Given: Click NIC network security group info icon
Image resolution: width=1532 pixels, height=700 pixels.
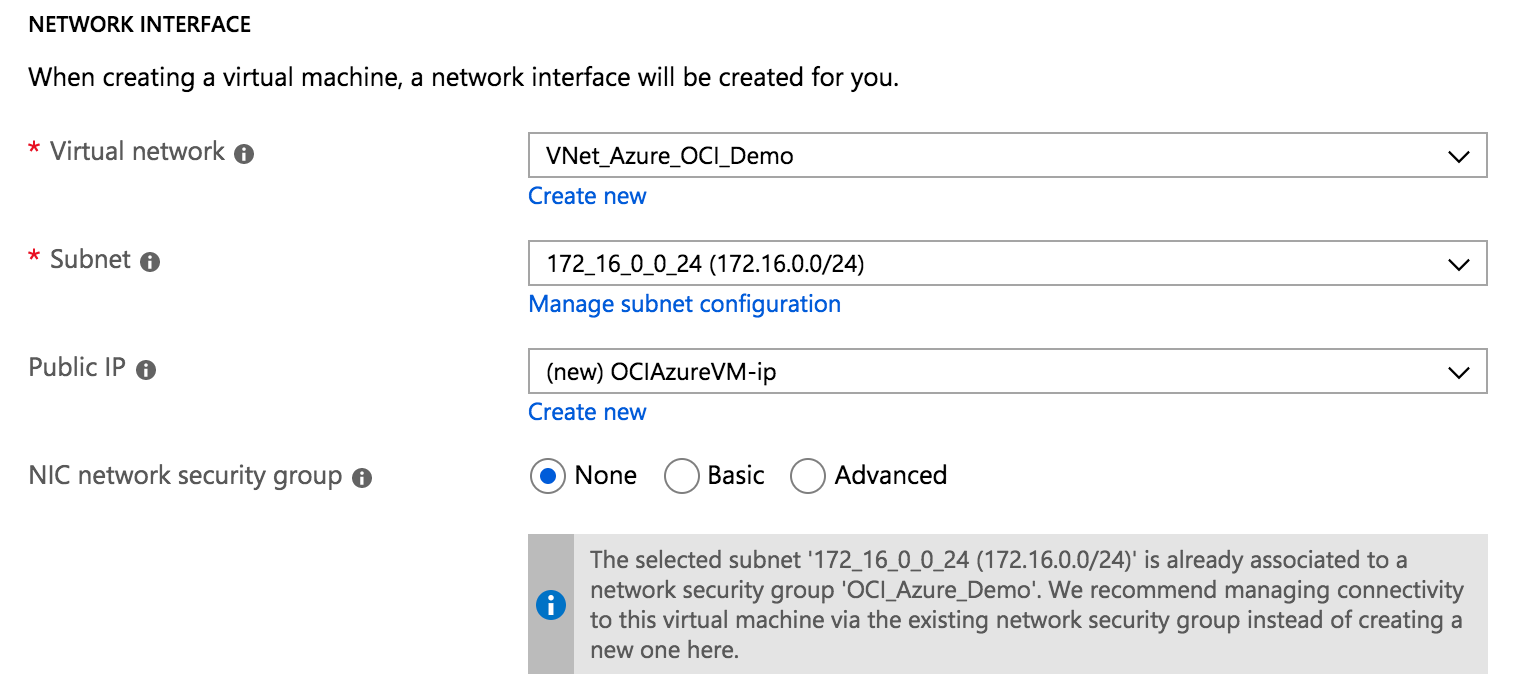Looking at the screenshot, I should click(362, 478).
